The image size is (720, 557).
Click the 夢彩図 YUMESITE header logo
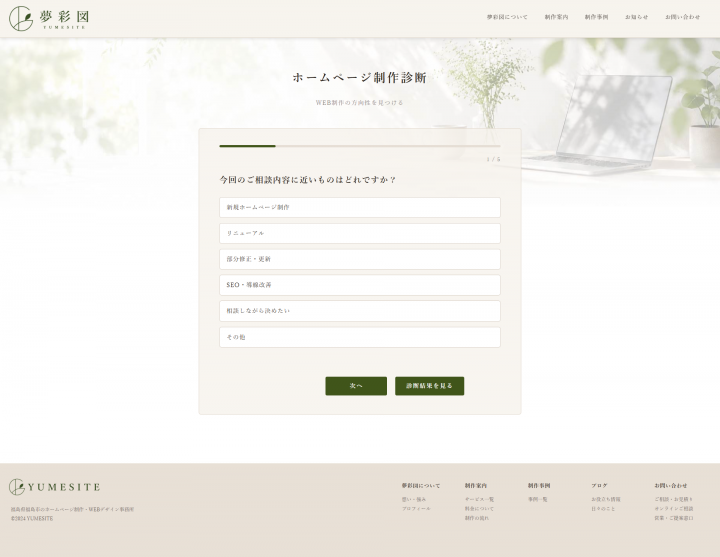(49, 18)
